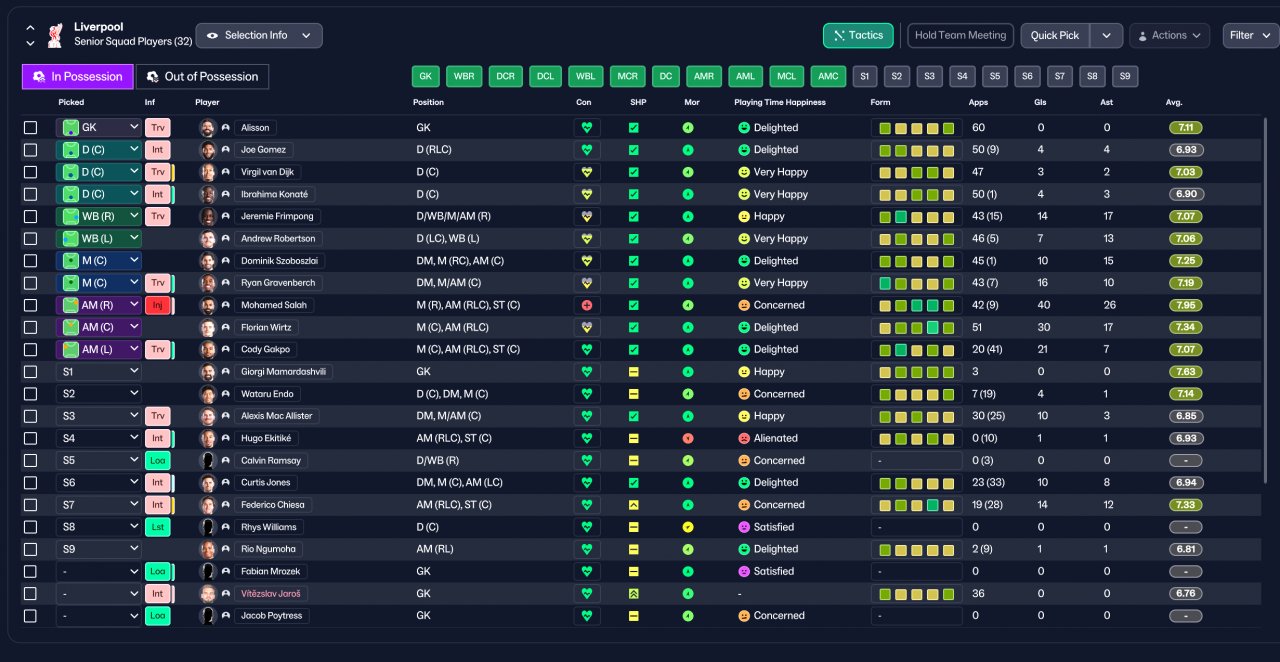The image size is (1280, 662).
Task: Open the Tactics button
Action: [858, 36]
